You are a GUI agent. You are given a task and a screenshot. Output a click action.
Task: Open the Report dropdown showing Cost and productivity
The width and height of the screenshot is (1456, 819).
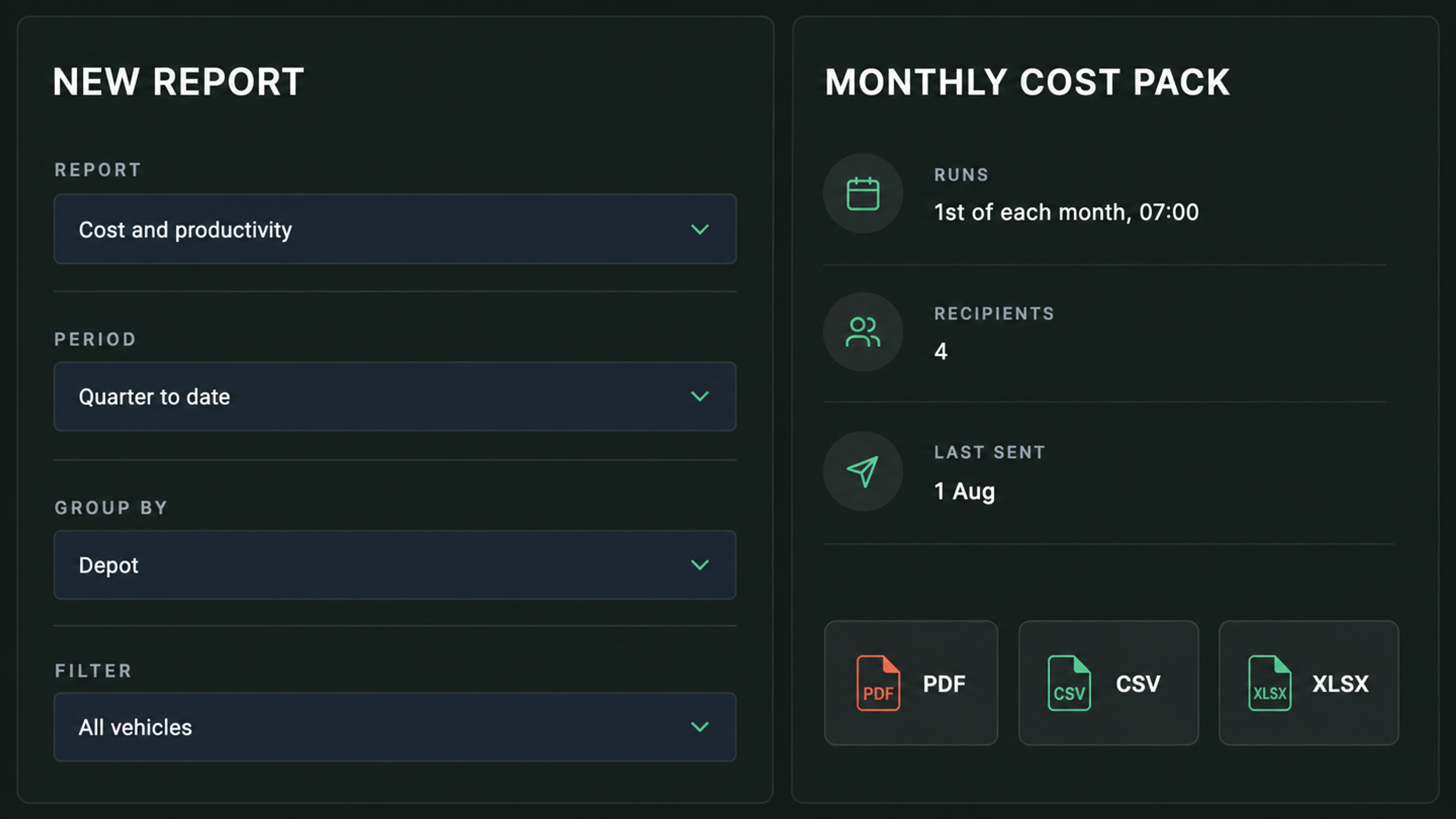[x=394, y=229]
